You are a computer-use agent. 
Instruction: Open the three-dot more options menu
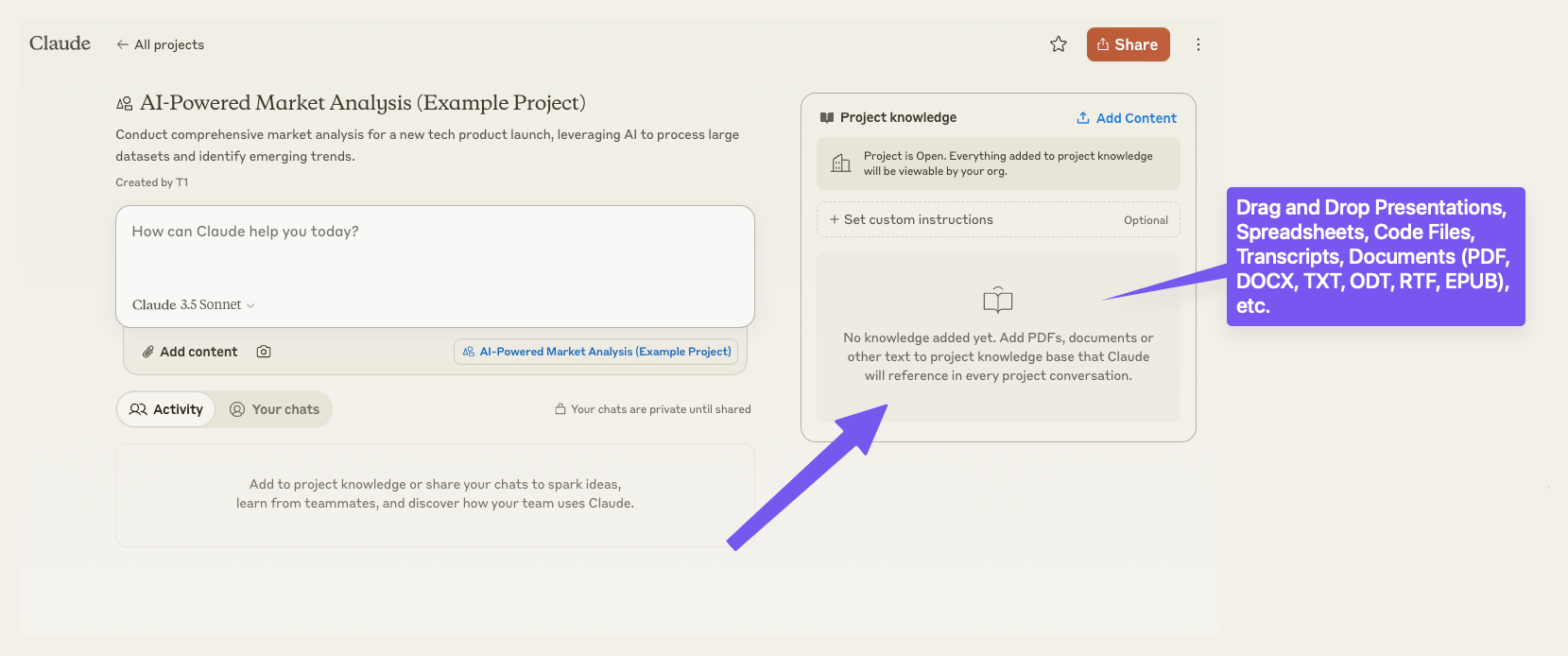pos(1198,44)
